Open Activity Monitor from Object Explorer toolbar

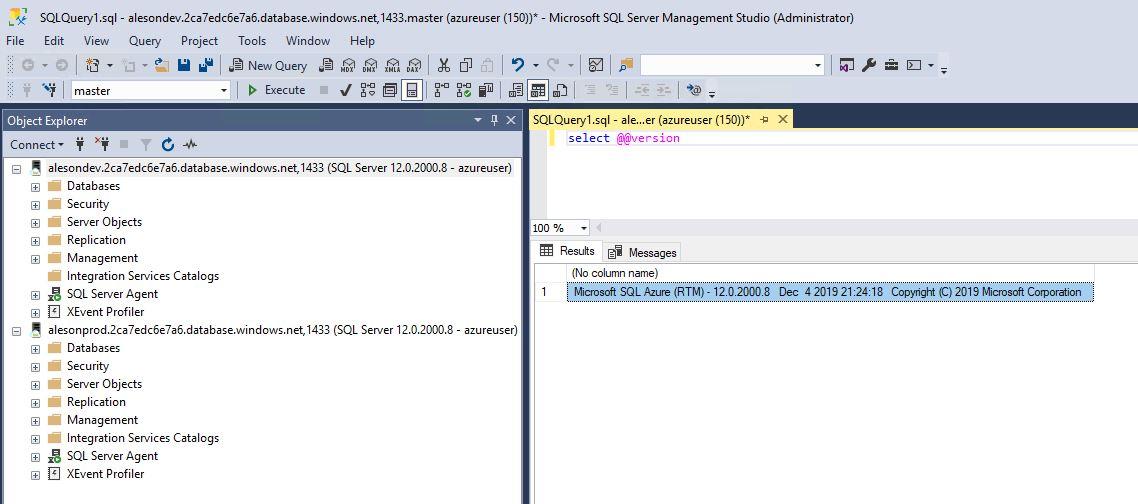(x=190, y=145)
